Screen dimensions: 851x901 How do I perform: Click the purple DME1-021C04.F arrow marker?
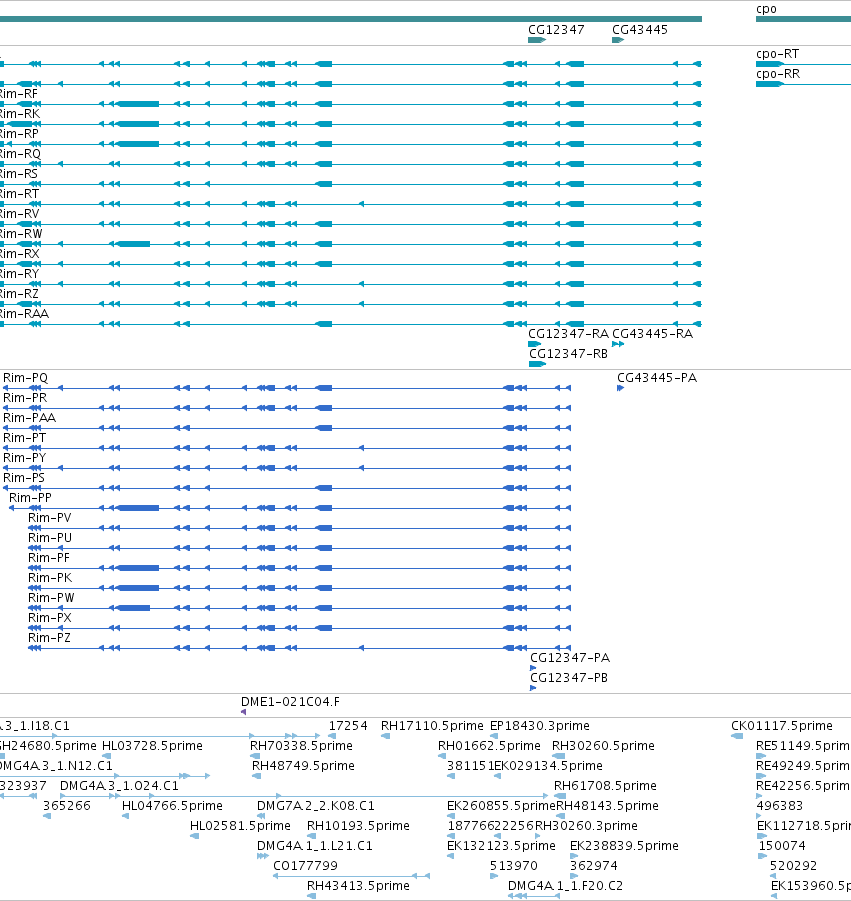point(244,713)
